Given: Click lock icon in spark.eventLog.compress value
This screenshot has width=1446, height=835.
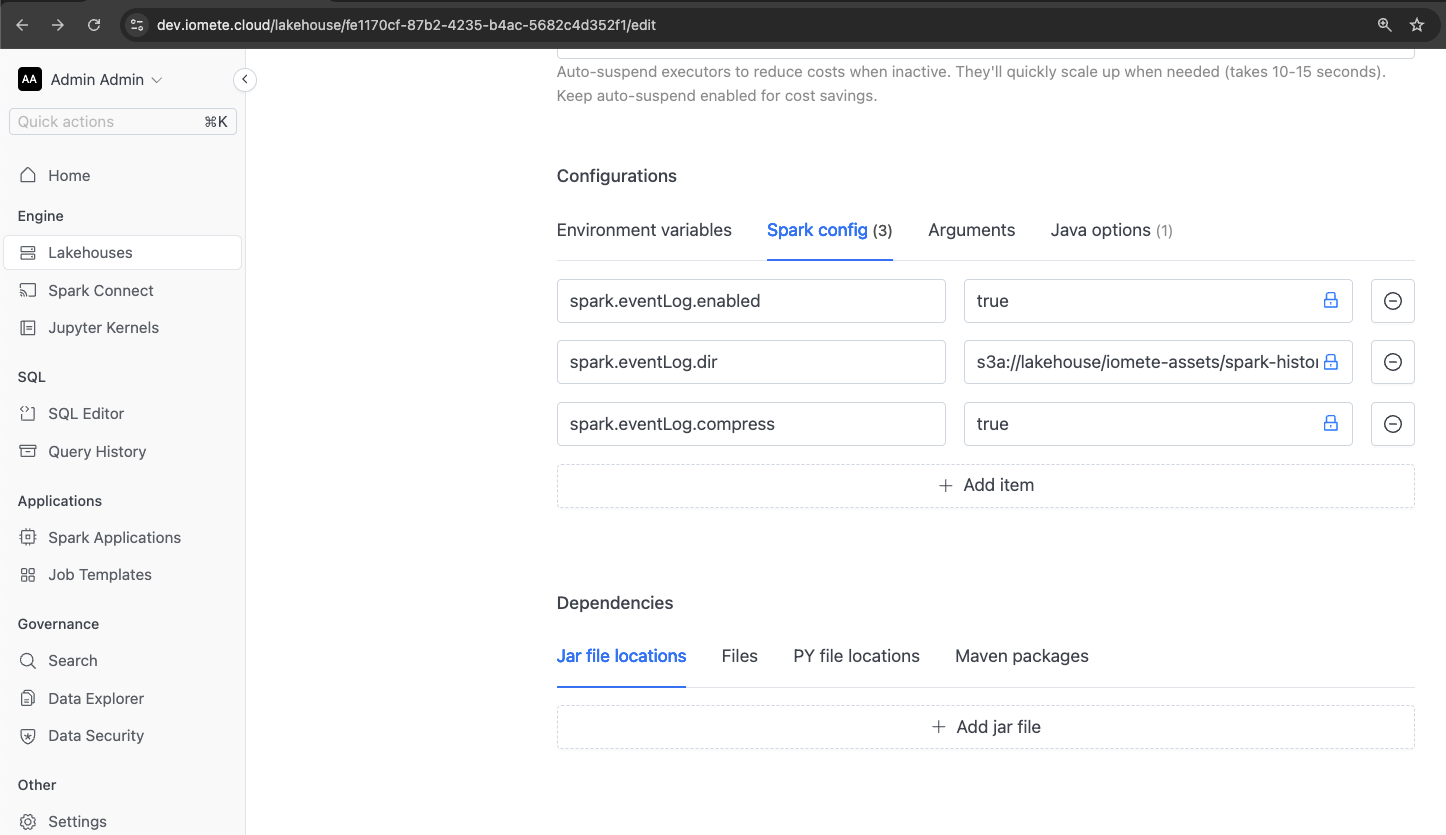Looking at the screenshot, I should [1331, 423].
